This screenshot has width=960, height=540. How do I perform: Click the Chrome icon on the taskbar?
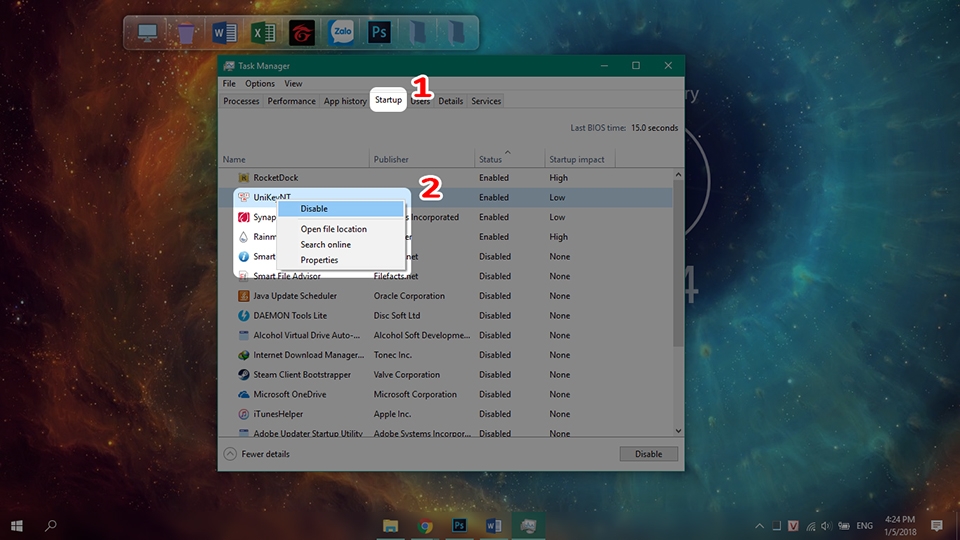[x=425, y=526]
